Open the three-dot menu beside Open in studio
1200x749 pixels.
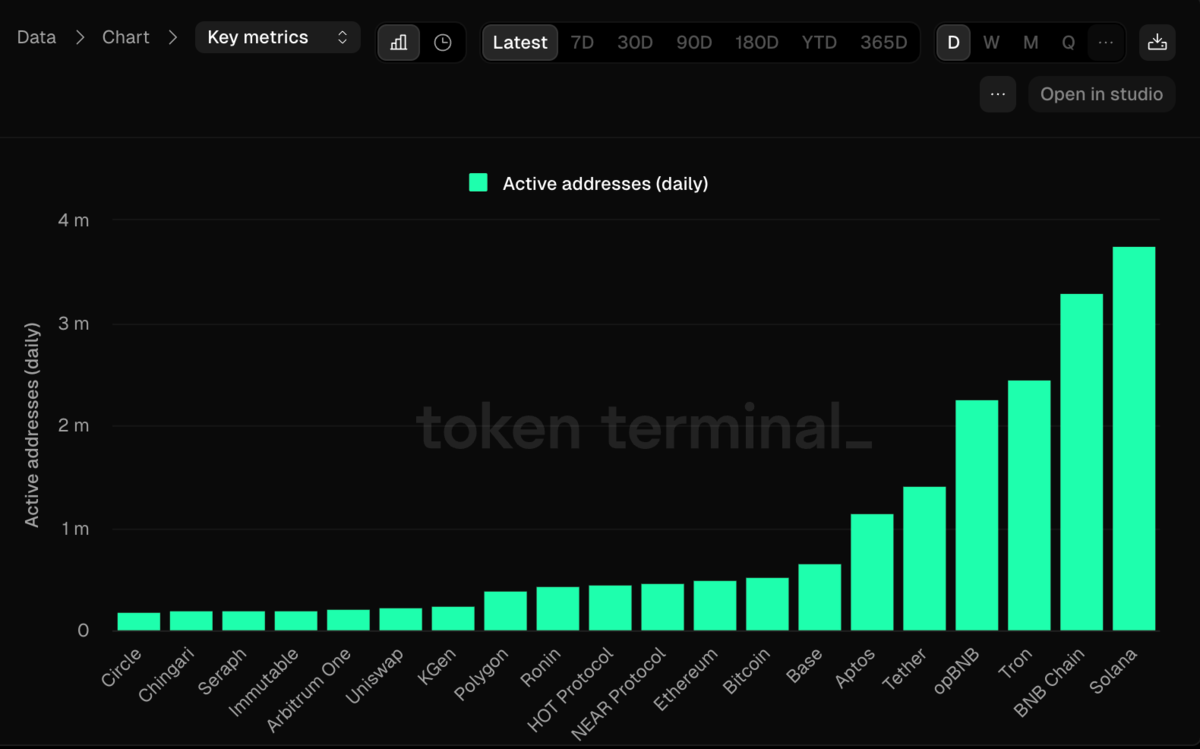998,94
